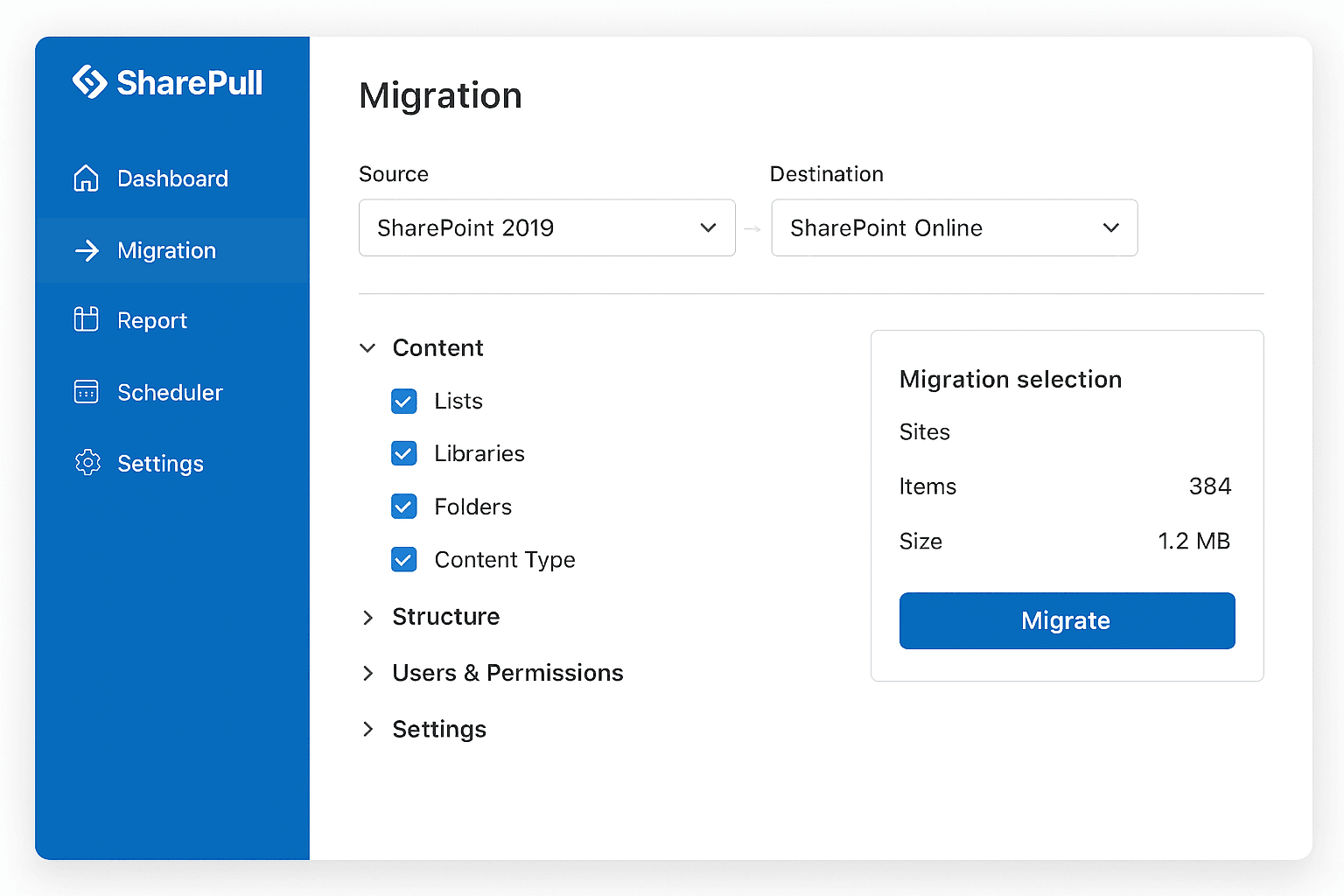This screenshot has width=1344, height=896.
Task: Expand the Structure section
Action: pos(367,618)
